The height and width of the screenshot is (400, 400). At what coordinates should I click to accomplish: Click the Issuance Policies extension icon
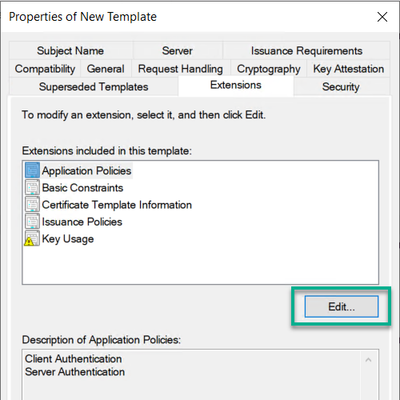pyautogui.click(x=32, y=221)
